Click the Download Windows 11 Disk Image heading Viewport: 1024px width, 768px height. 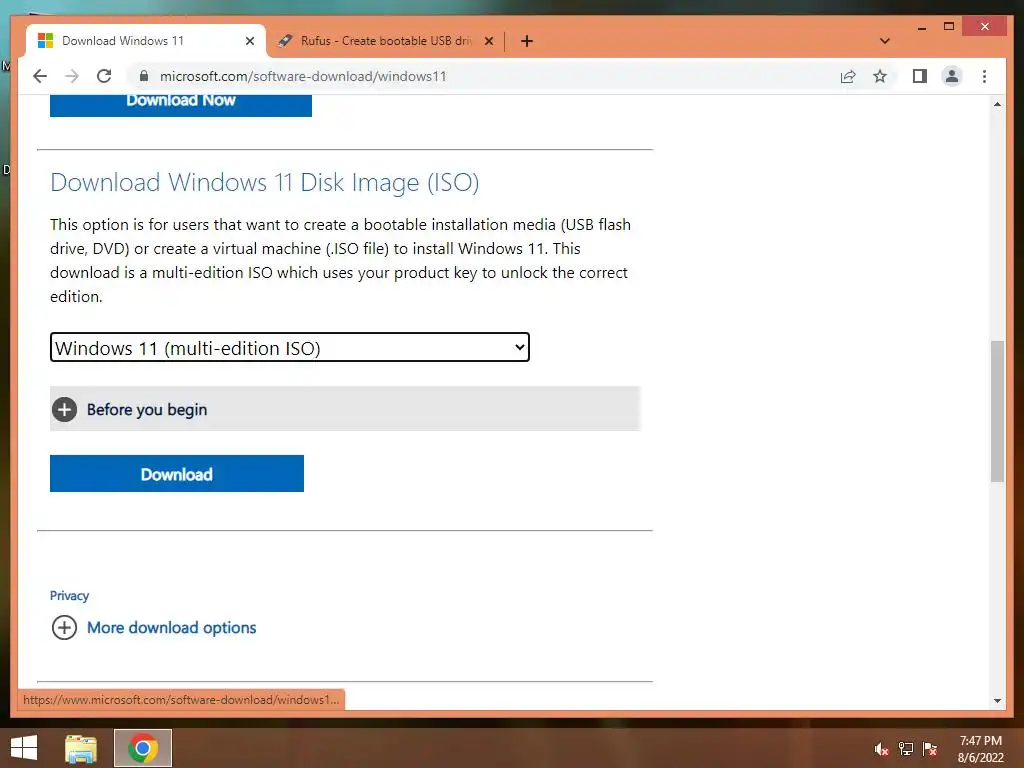pos(264,182)
